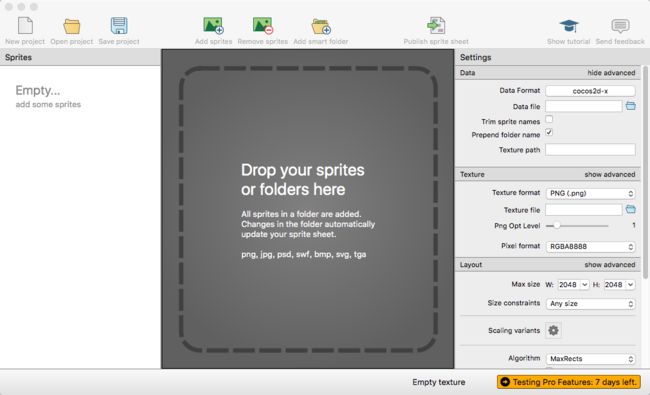Screen dimensions: 650x395
Task: Open the Algorithm MaxRects dropdown
Action: 590,359
